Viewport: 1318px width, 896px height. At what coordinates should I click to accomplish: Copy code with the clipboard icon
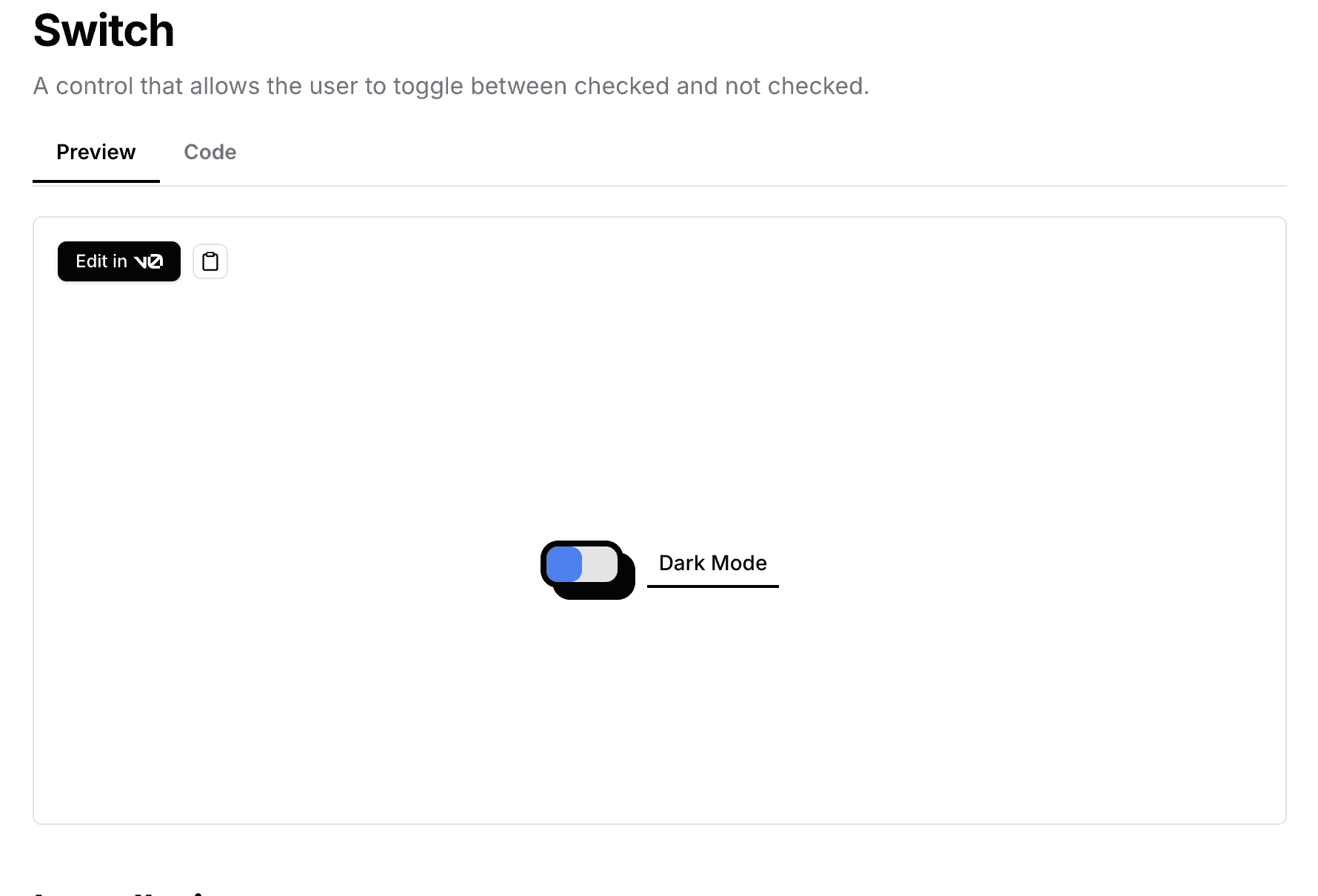(x=210, y=261)
